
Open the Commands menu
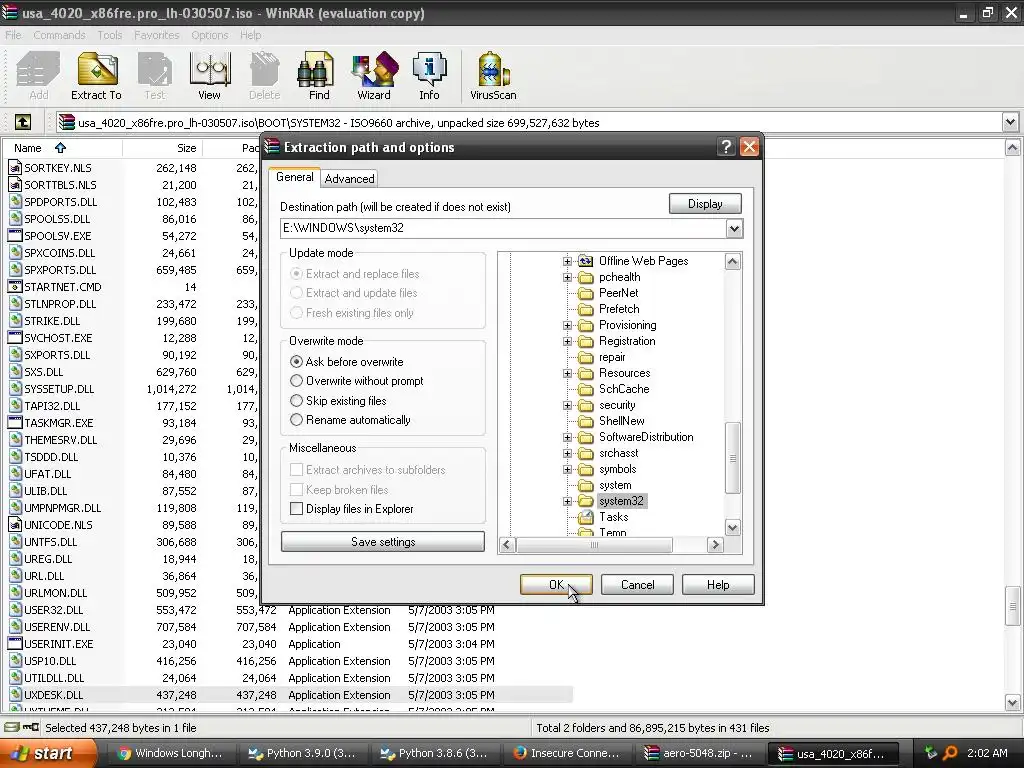pos(59,35)
